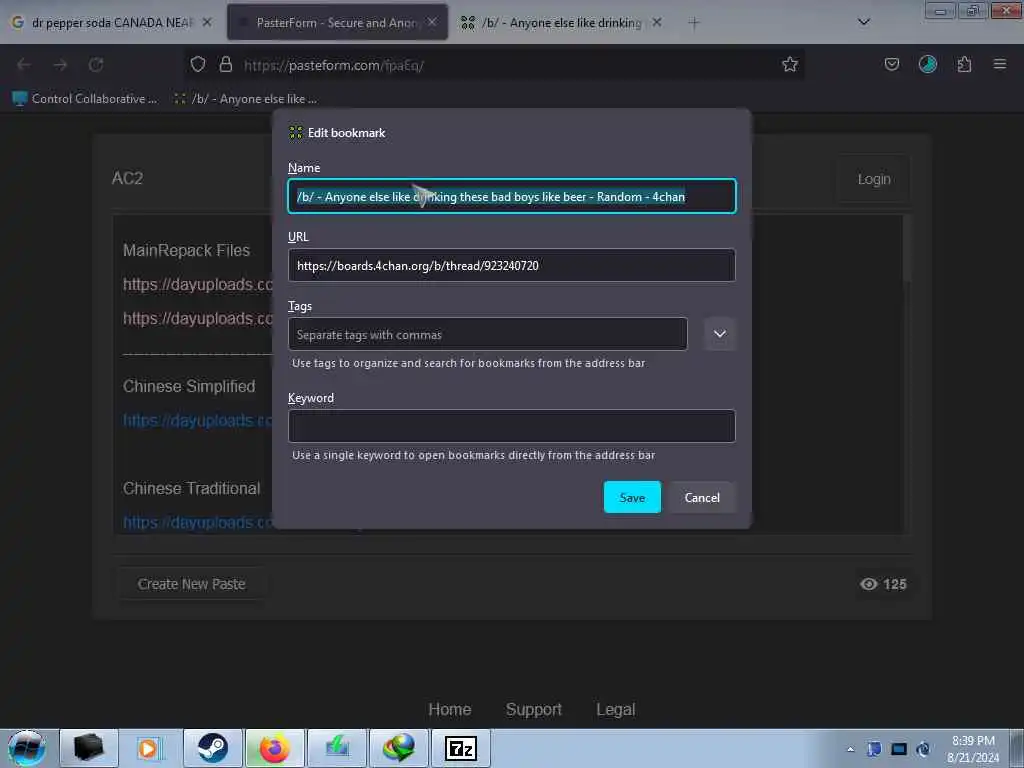The image size is (1024, 768).
Task: Close the /b/ 4chan tab
Action: tap(657, 22)
